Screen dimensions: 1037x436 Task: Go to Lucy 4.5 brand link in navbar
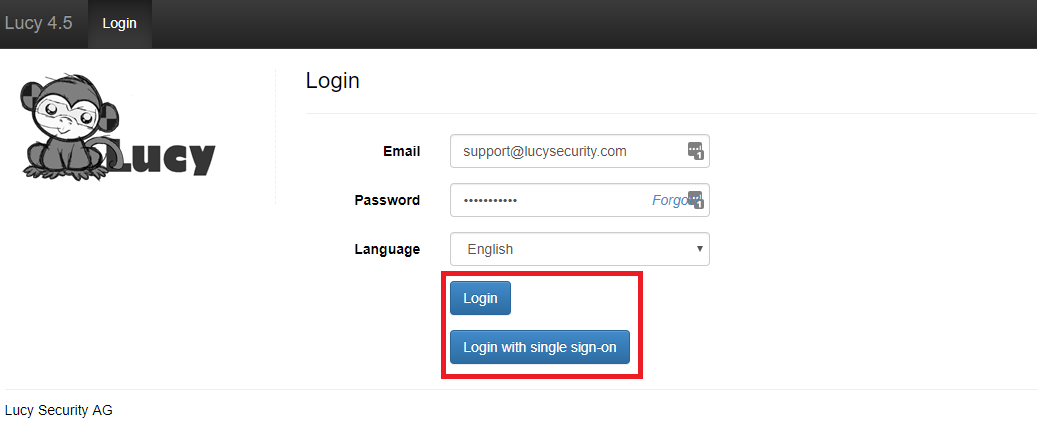click(38, 23)
